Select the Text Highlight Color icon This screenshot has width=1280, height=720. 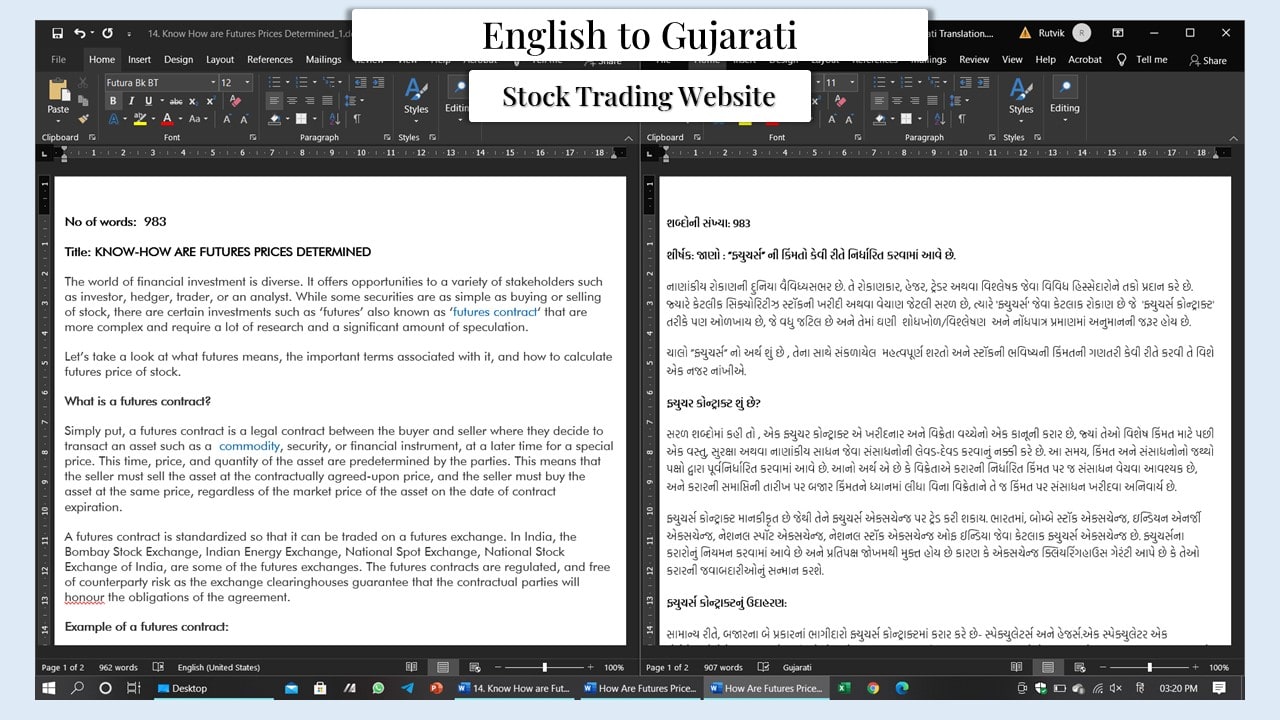[x=142, y=119]
